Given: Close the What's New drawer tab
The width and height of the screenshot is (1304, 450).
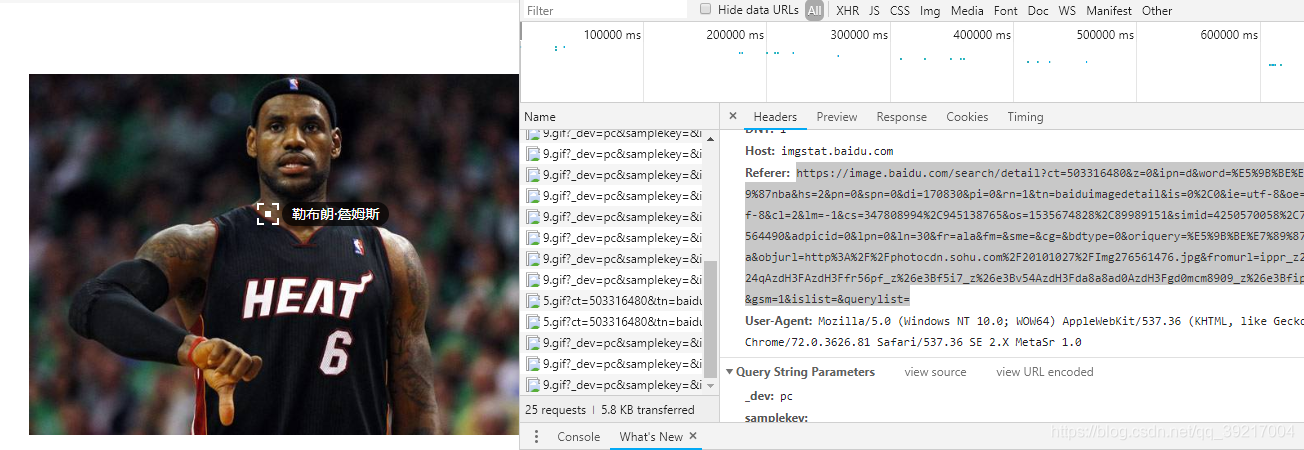Looking at the screenshot, I should point(693,437).
